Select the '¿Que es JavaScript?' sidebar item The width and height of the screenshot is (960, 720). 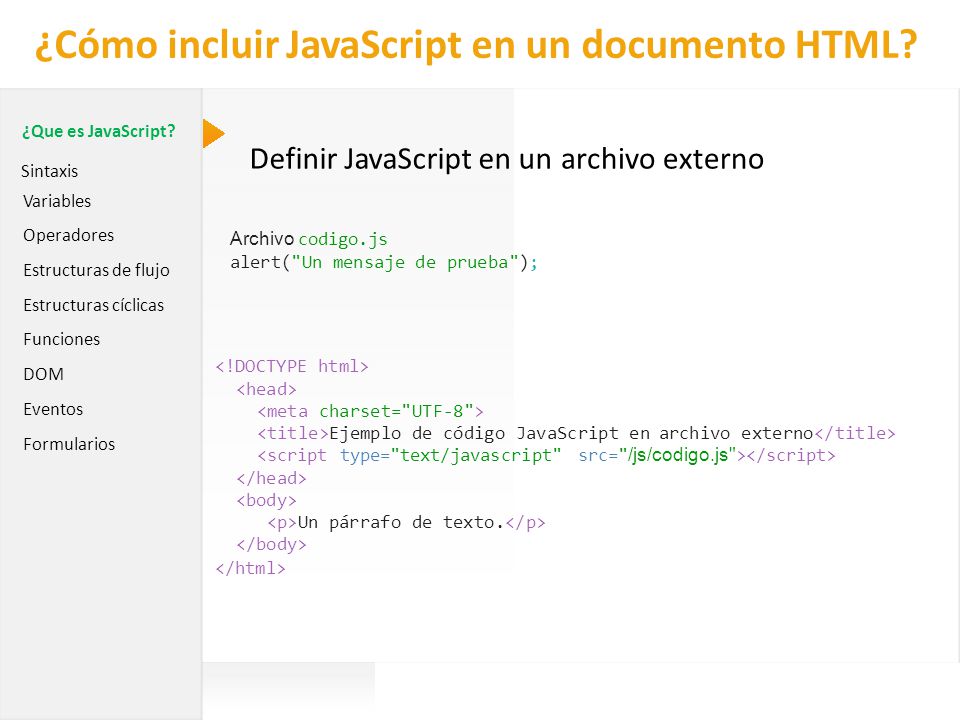pyautogui.click(x=99, y=131)
